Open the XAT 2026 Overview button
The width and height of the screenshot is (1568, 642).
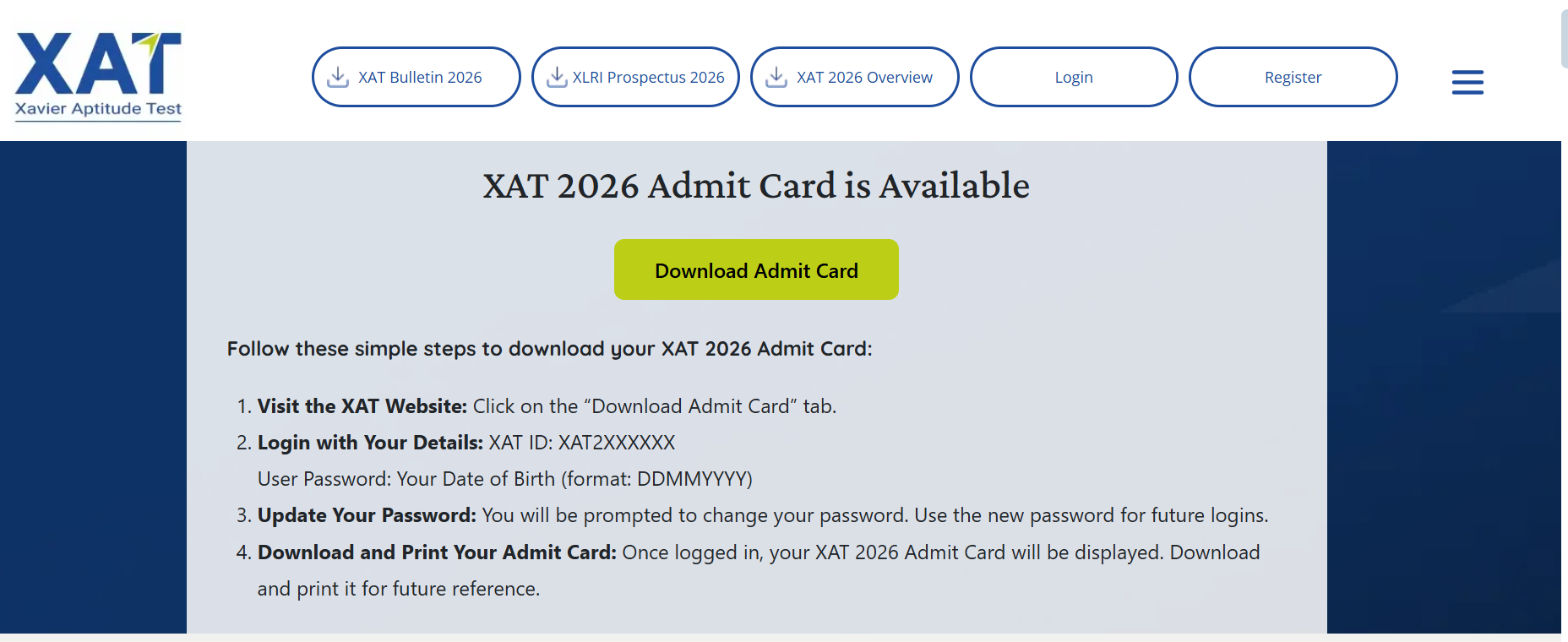coord(855,77)
